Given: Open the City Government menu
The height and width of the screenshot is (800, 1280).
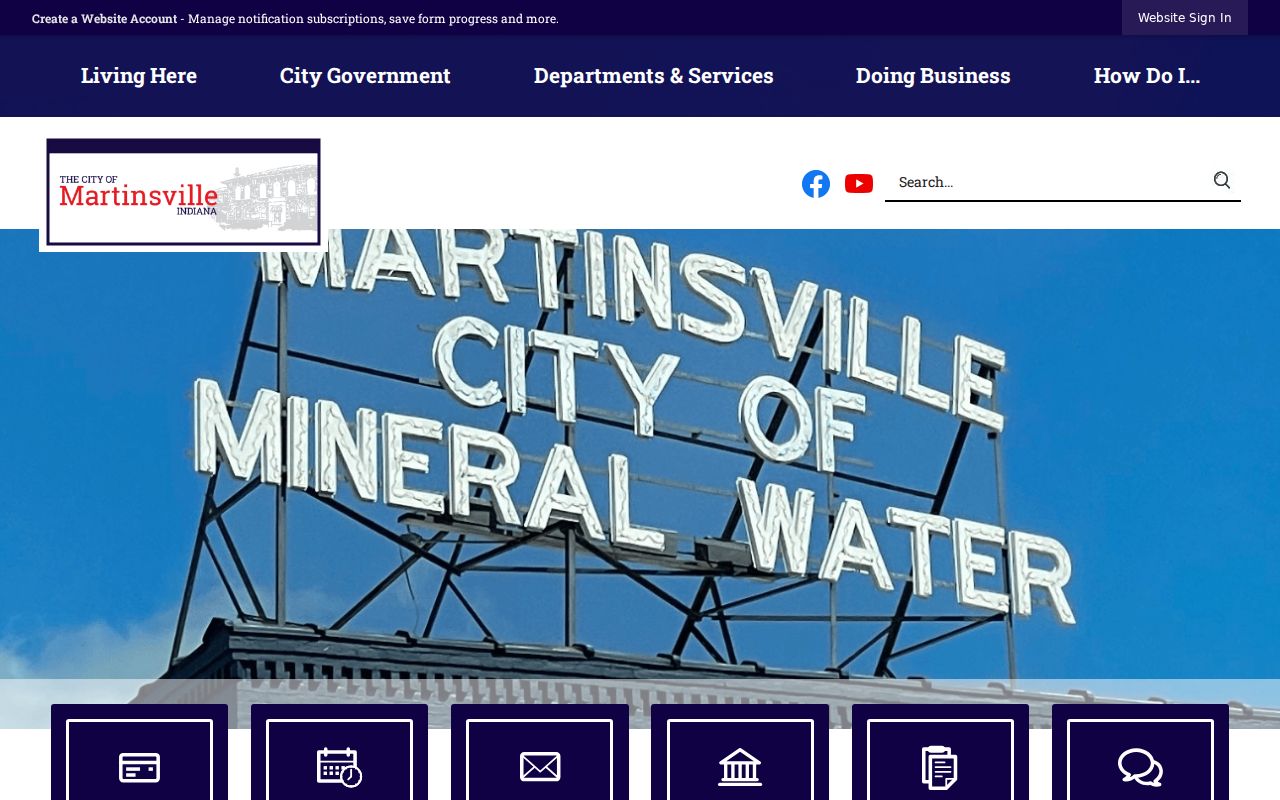Looking at the screenshot, I should (x=365, y=76).
